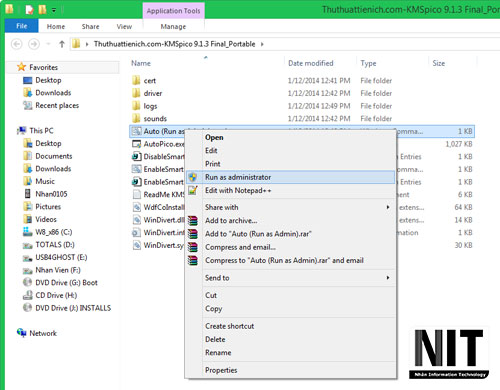Click the This PC computer icon
Image resolution: width=500 pixels, height=390 pixels.
pos(22,130)
